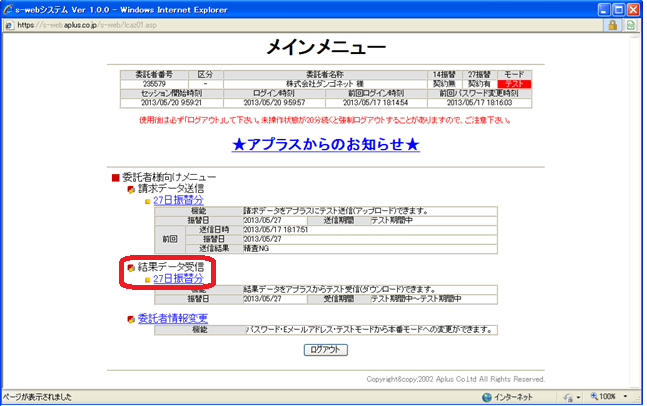Click the Internet Explorer icon in title bar
The height and width of the screenshot is (406, 647).
[10, 8]
